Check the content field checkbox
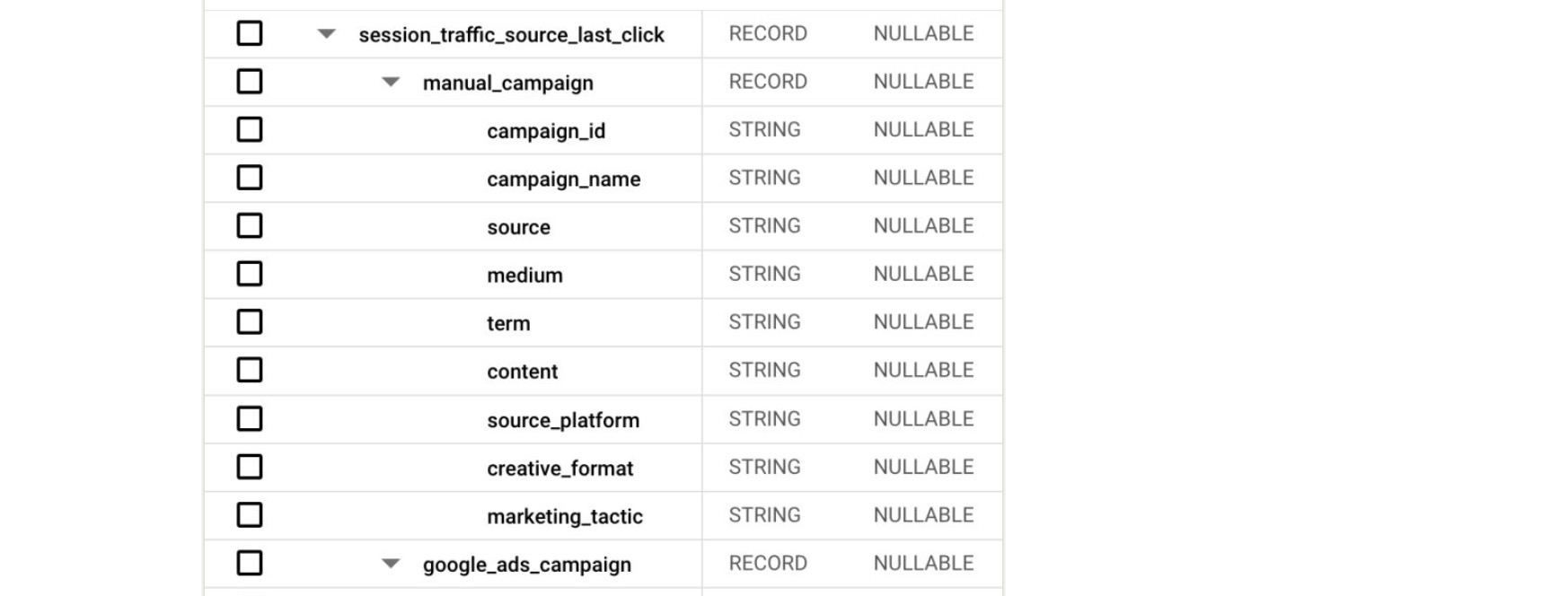 249,371
